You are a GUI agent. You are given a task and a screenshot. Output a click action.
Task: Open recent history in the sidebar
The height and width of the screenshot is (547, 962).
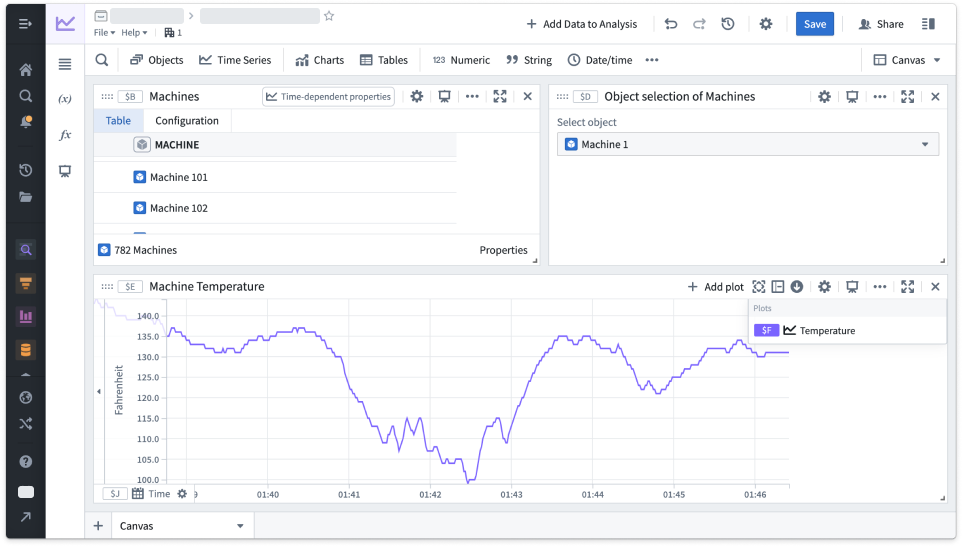(25, 170)
